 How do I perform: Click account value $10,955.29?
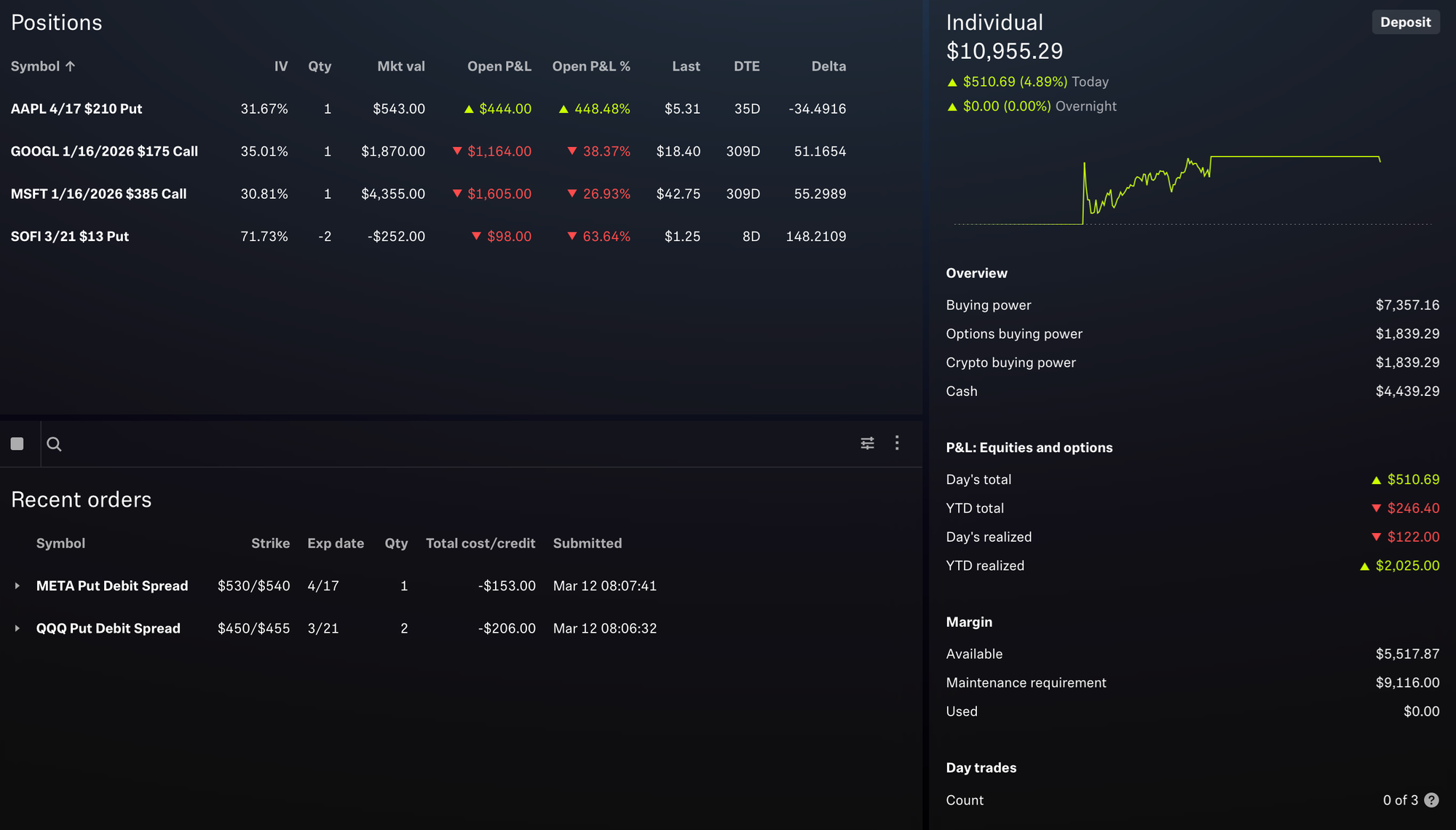[1005, 51]
